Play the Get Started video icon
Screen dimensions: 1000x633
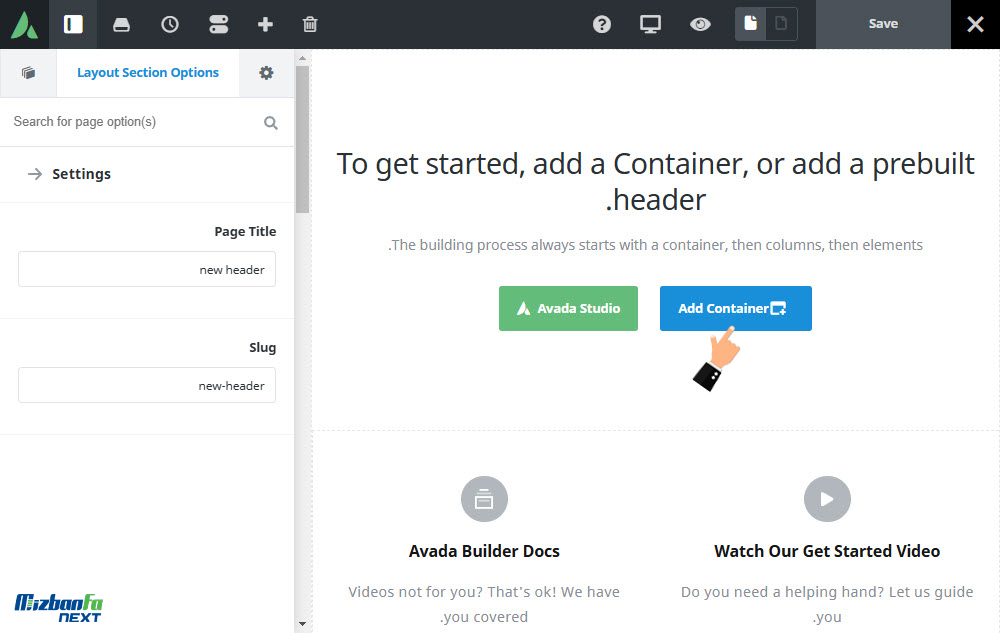click(x=827, y=499)
